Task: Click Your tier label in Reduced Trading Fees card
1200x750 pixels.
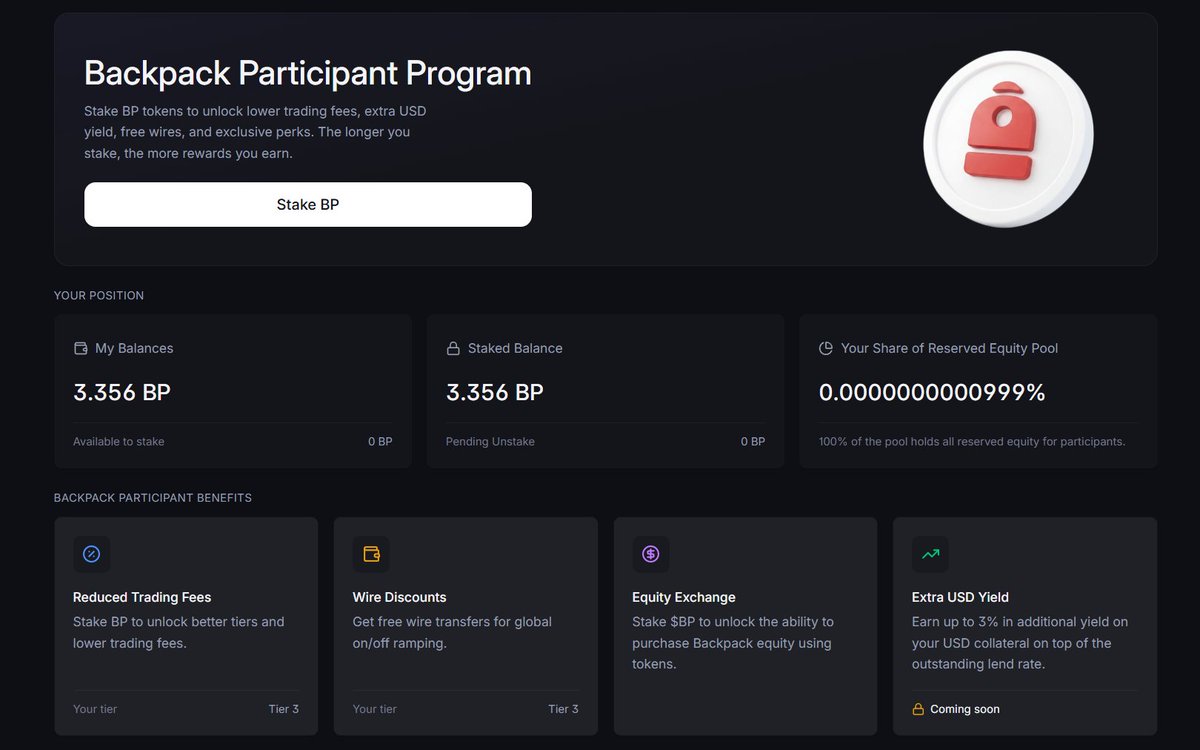Action: (x=95, y=709)
